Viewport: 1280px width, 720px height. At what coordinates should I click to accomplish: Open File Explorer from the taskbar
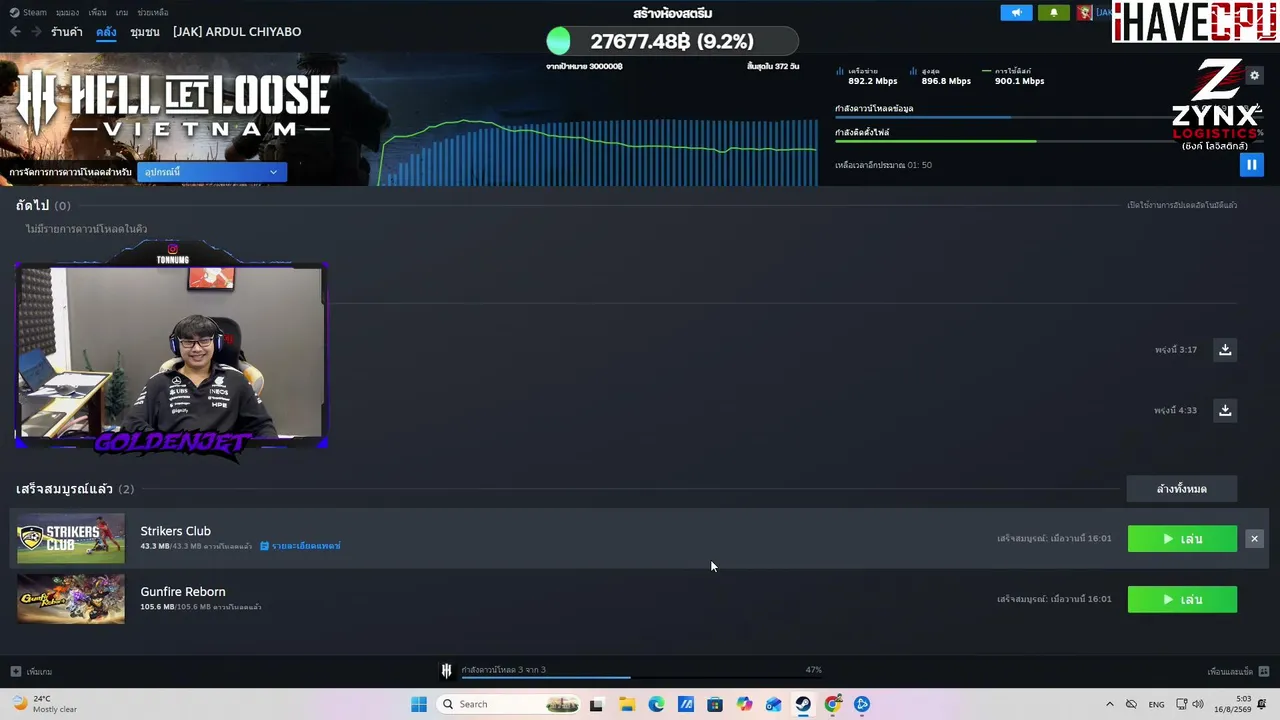pyautogui.click(x=627, y=704)
